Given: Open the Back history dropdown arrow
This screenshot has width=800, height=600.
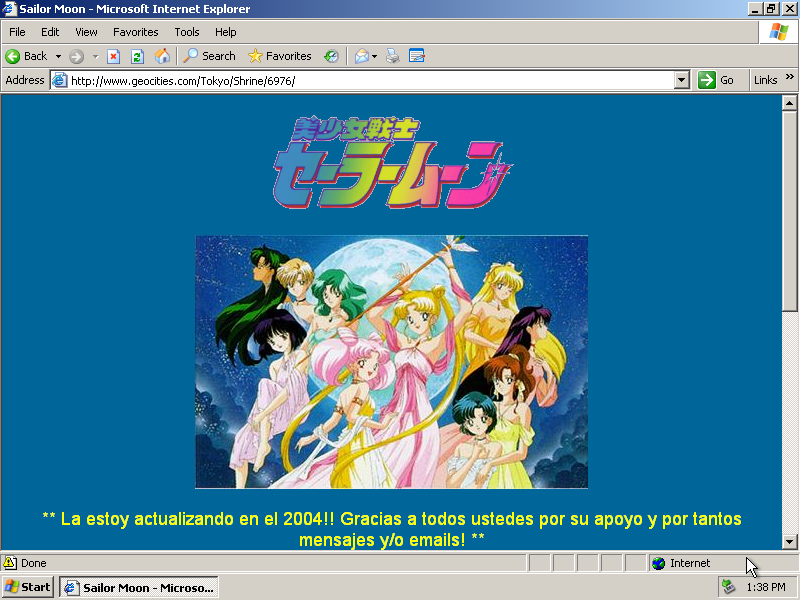Looking at the screenshot, I should tap(58, 56).
